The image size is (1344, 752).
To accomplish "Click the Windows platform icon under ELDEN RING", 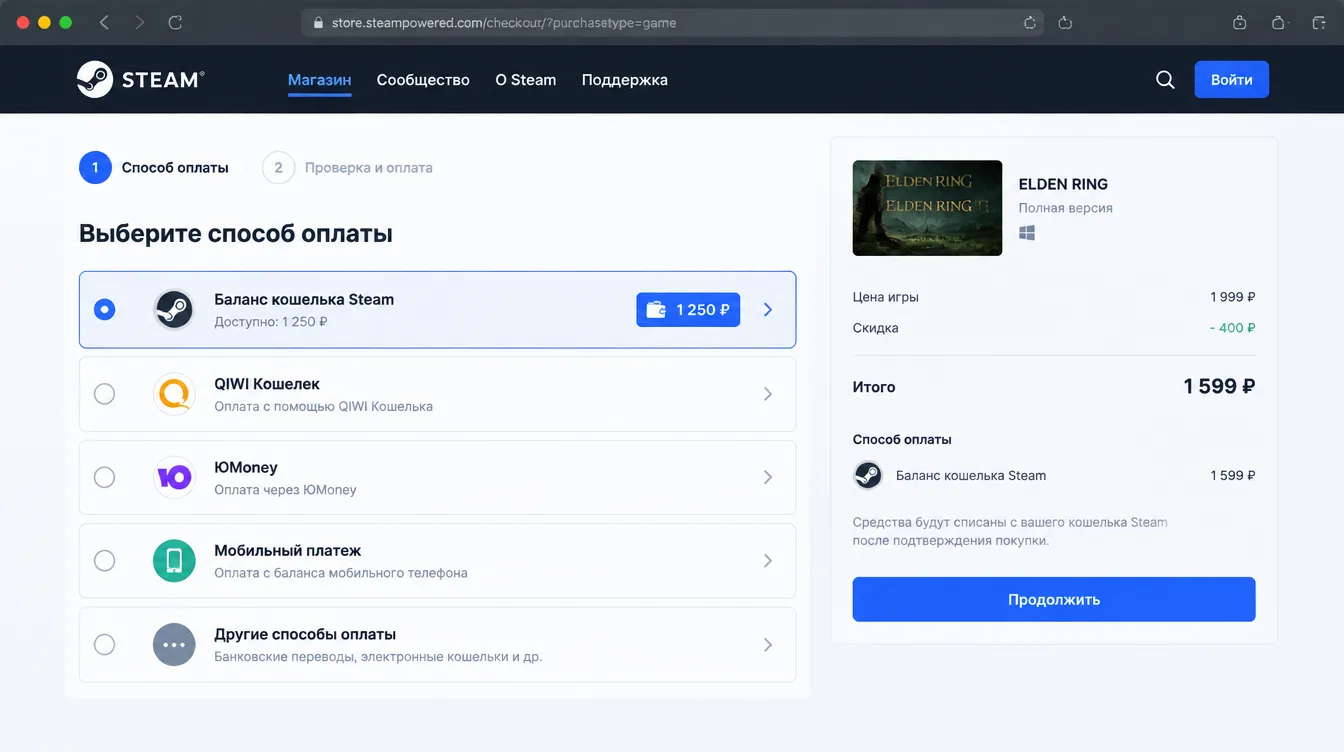I will tap(1027, 233).
